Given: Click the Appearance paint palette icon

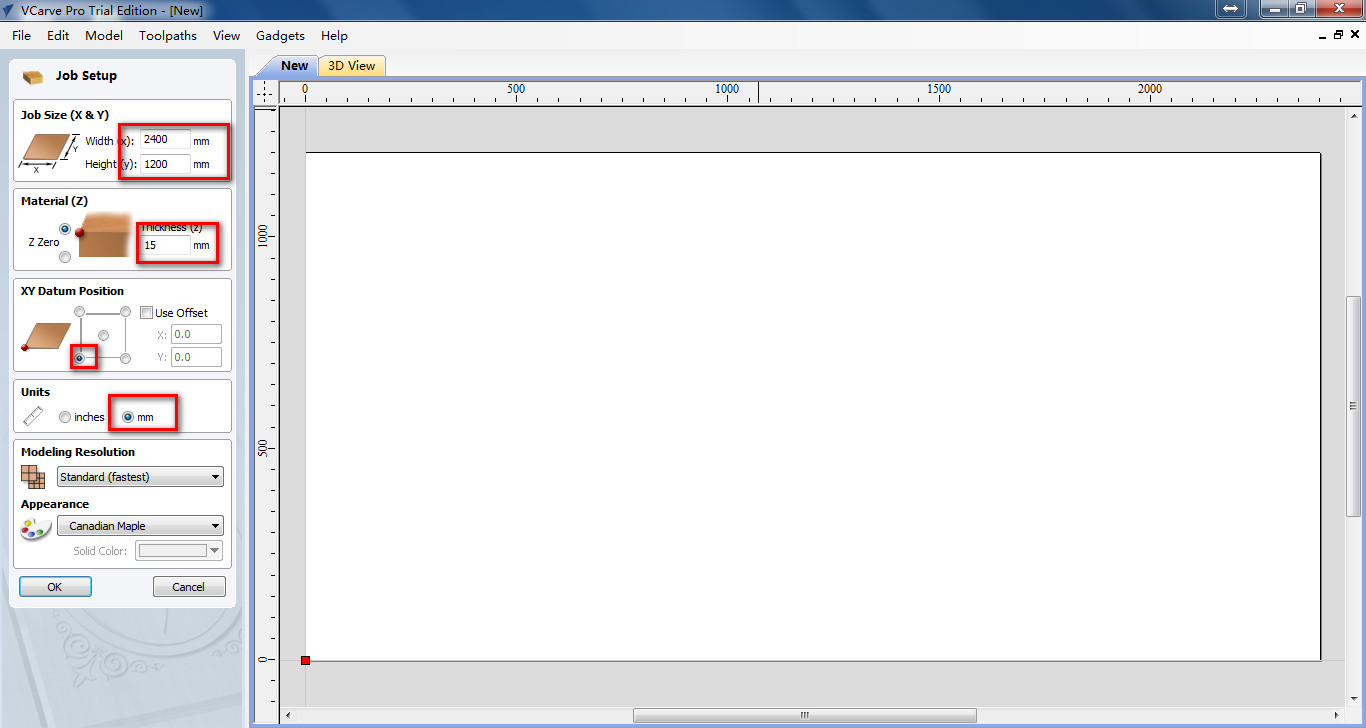Looking at the screenshot, I should point(35,528).
